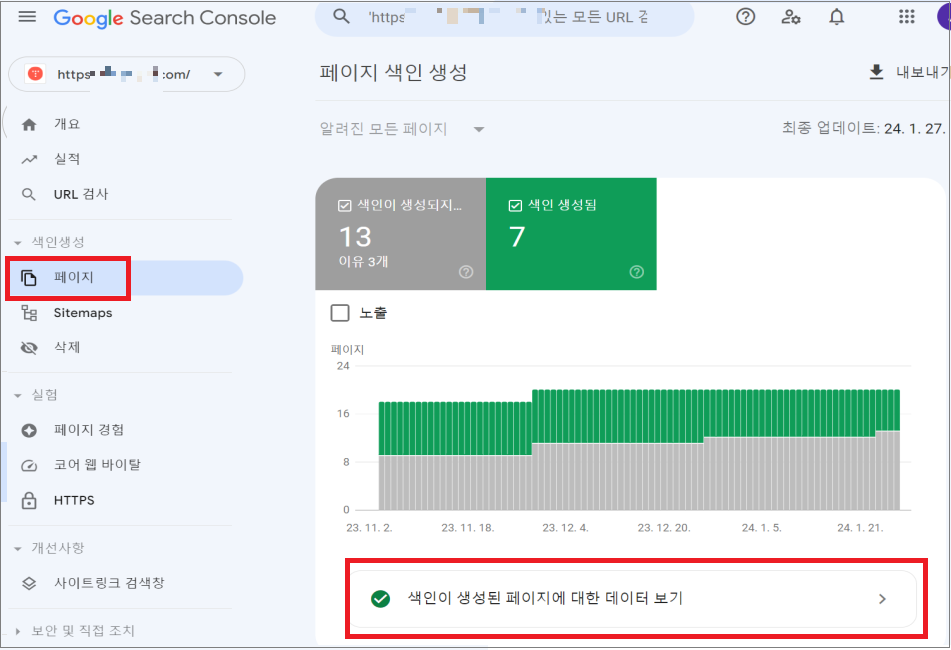Click the download export icon

tap(876, 72)
